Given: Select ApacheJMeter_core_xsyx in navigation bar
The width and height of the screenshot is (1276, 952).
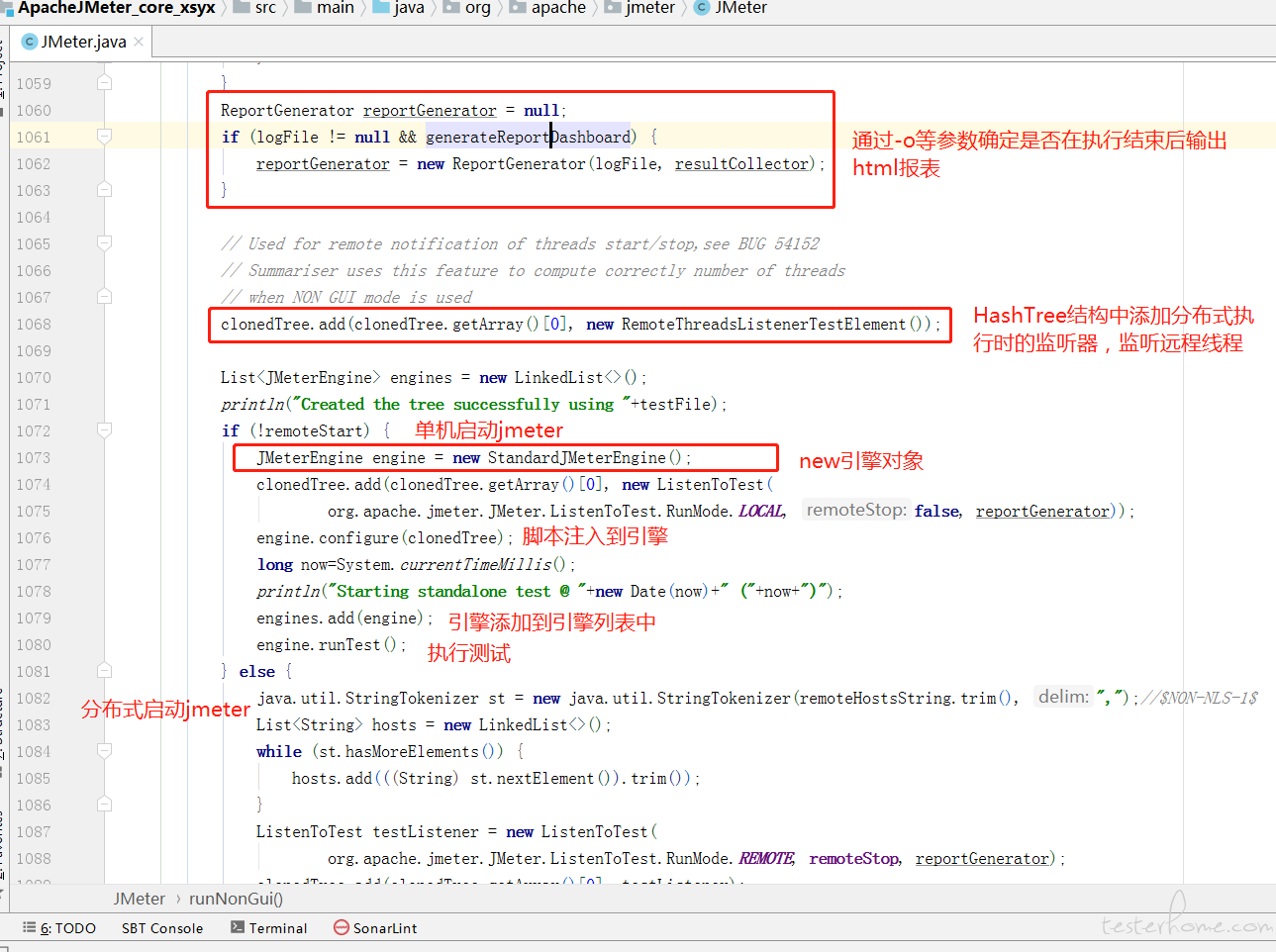Looking at the screenshot, I should (116, 7).
